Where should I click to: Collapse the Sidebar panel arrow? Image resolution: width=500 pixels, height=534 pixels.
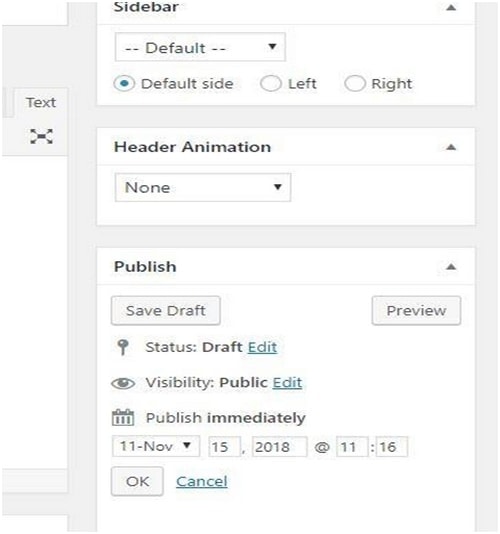[x=451, y=7]
